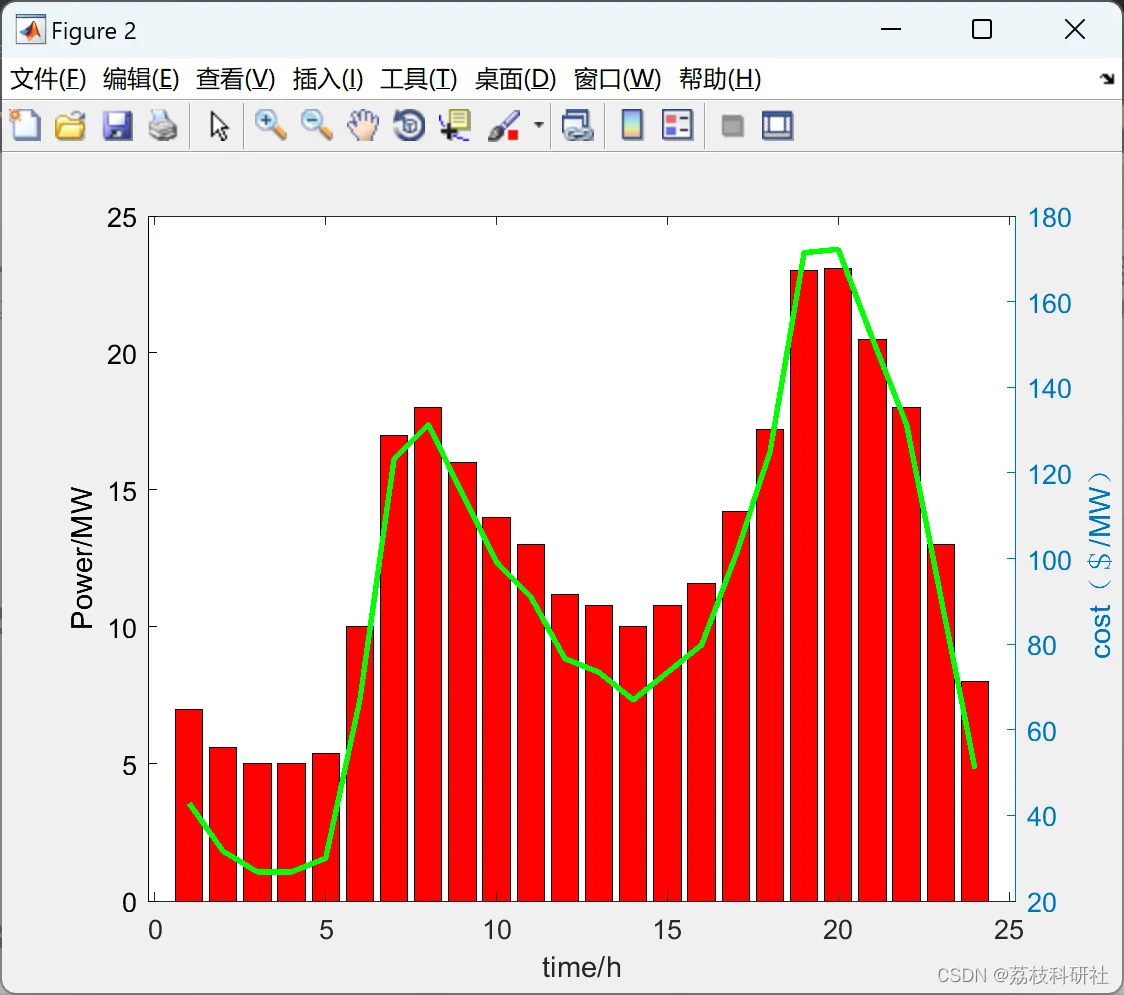1124x995 pixels.
Task: Insert a legend using the toolbar icon
Action: 677,125
